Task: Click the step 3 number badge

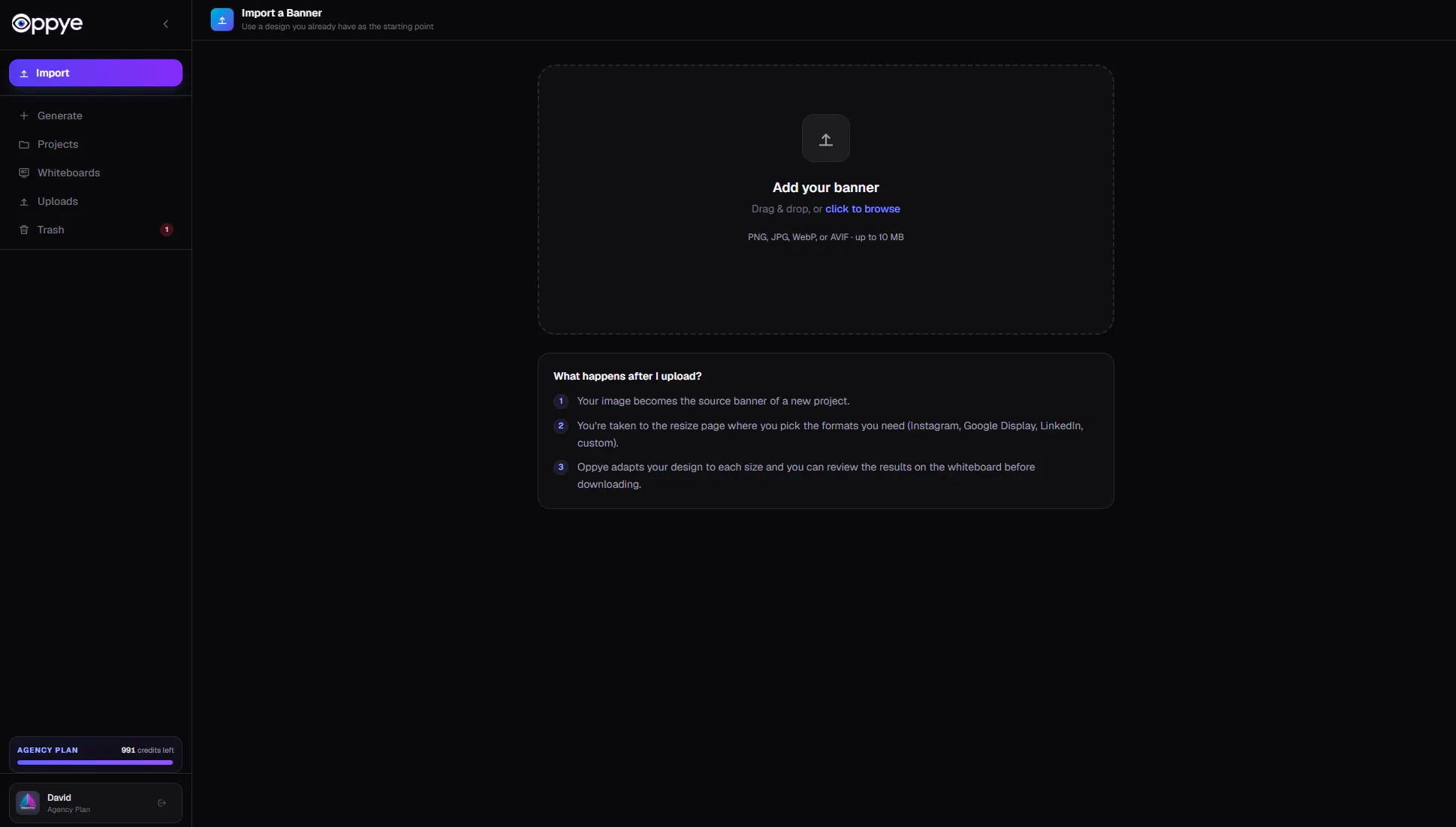Action: pos(561,468)
